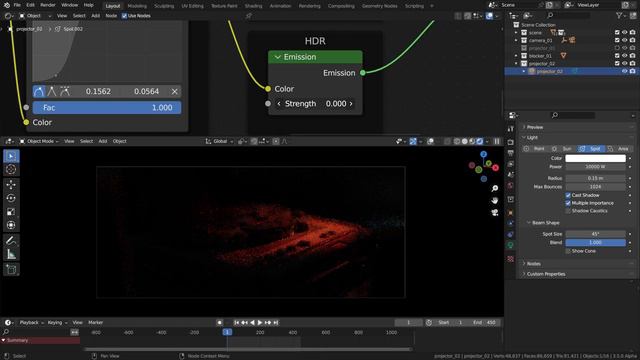Click the viewport navigation gizmo

click(x=484, y=167)
